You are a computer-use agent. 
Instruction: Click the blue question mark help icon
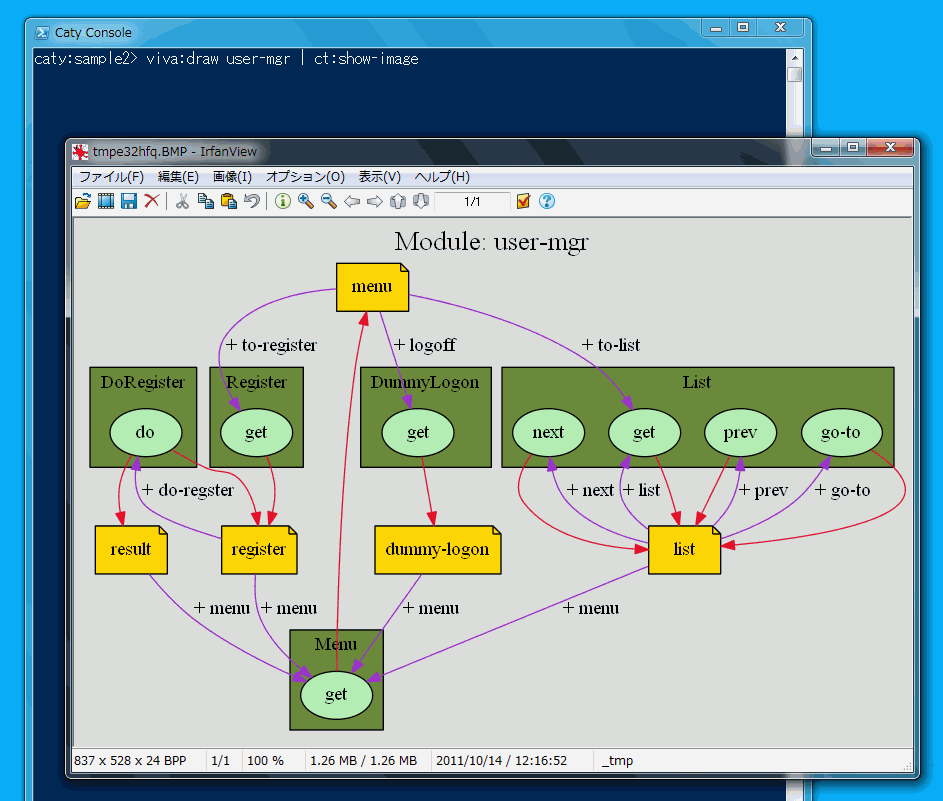(x=547, y=202)
